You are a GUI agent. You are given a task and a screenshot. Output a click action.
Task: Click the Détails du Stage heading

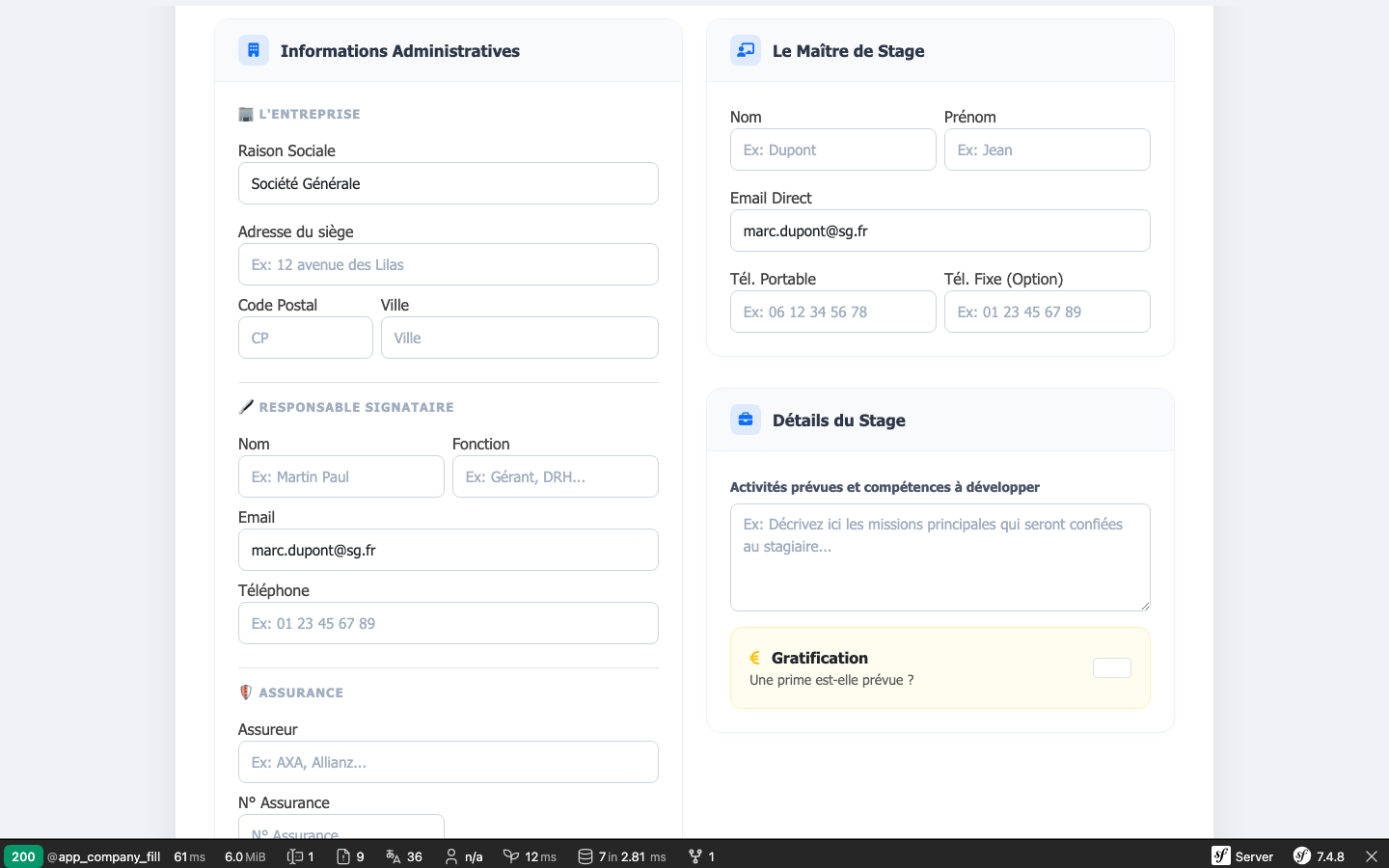(x=839, y=420)
